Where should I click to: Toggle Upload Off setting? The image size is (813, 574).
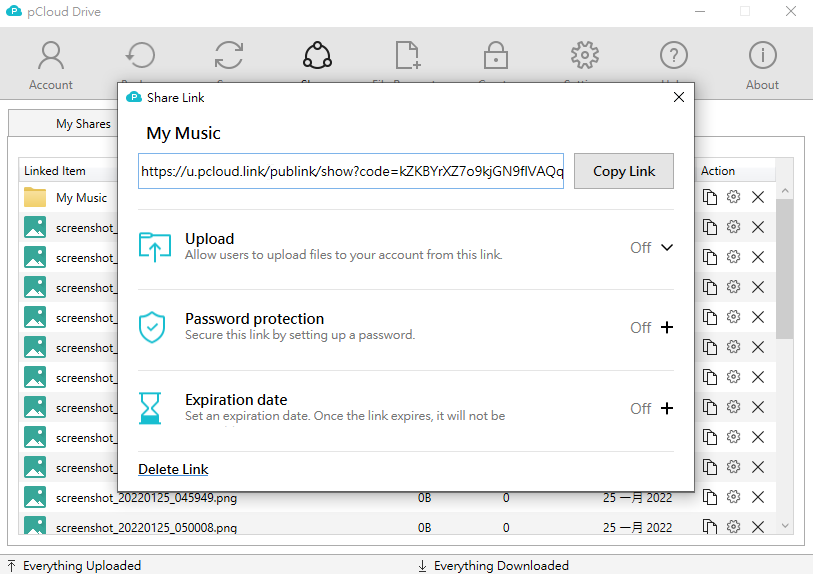[x=640, y=248]
